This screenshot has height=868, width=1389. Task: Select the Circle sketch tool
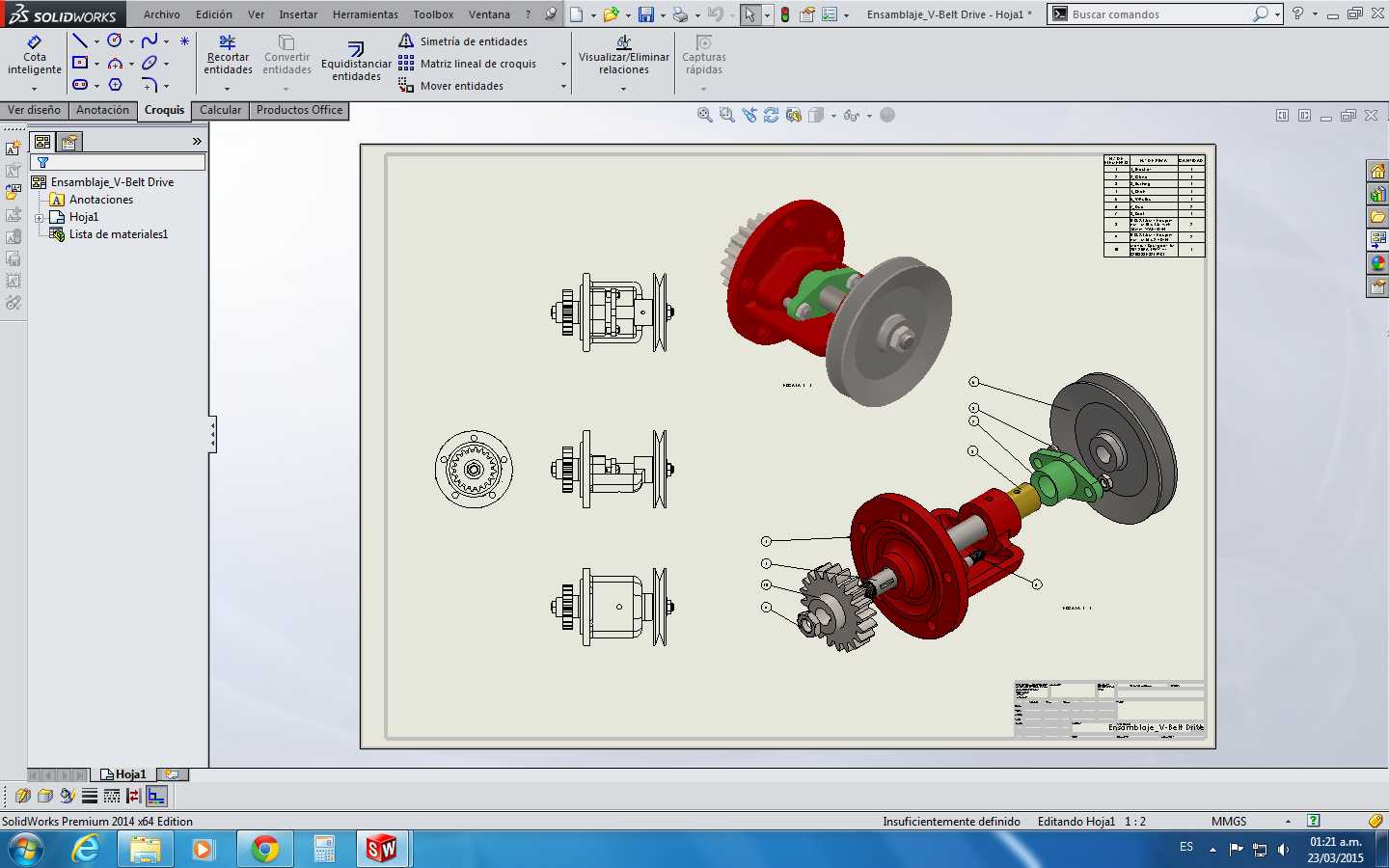[x=115, y=41]
